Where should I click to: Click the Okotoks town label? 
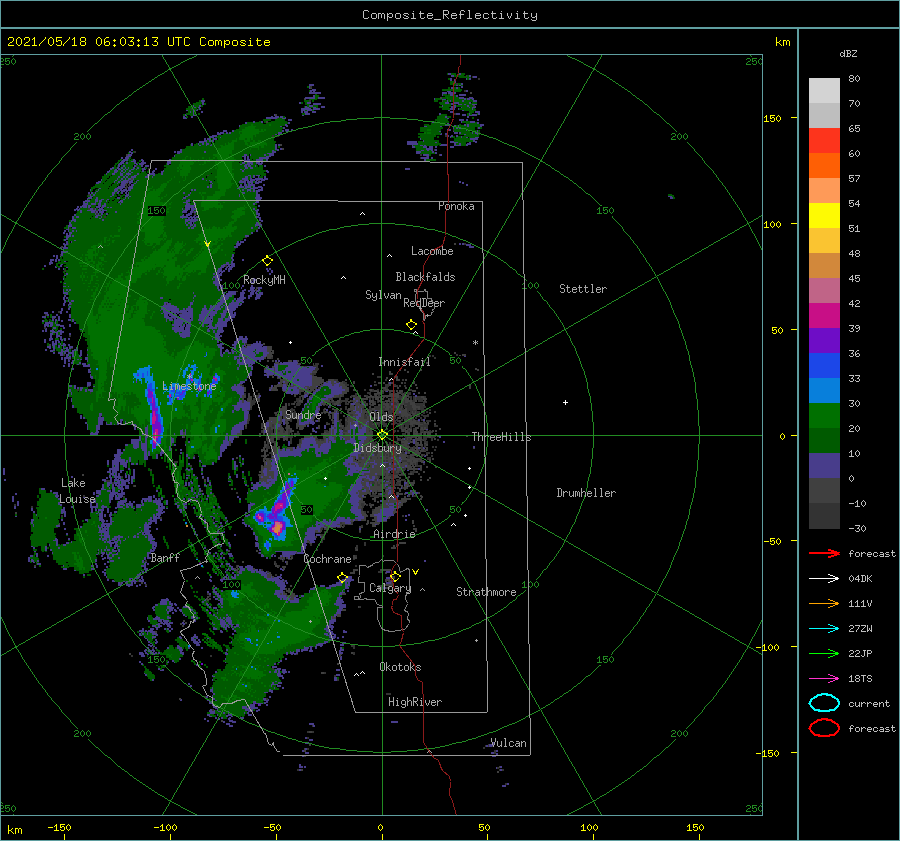pyautogui.click(x=400, y=667)
